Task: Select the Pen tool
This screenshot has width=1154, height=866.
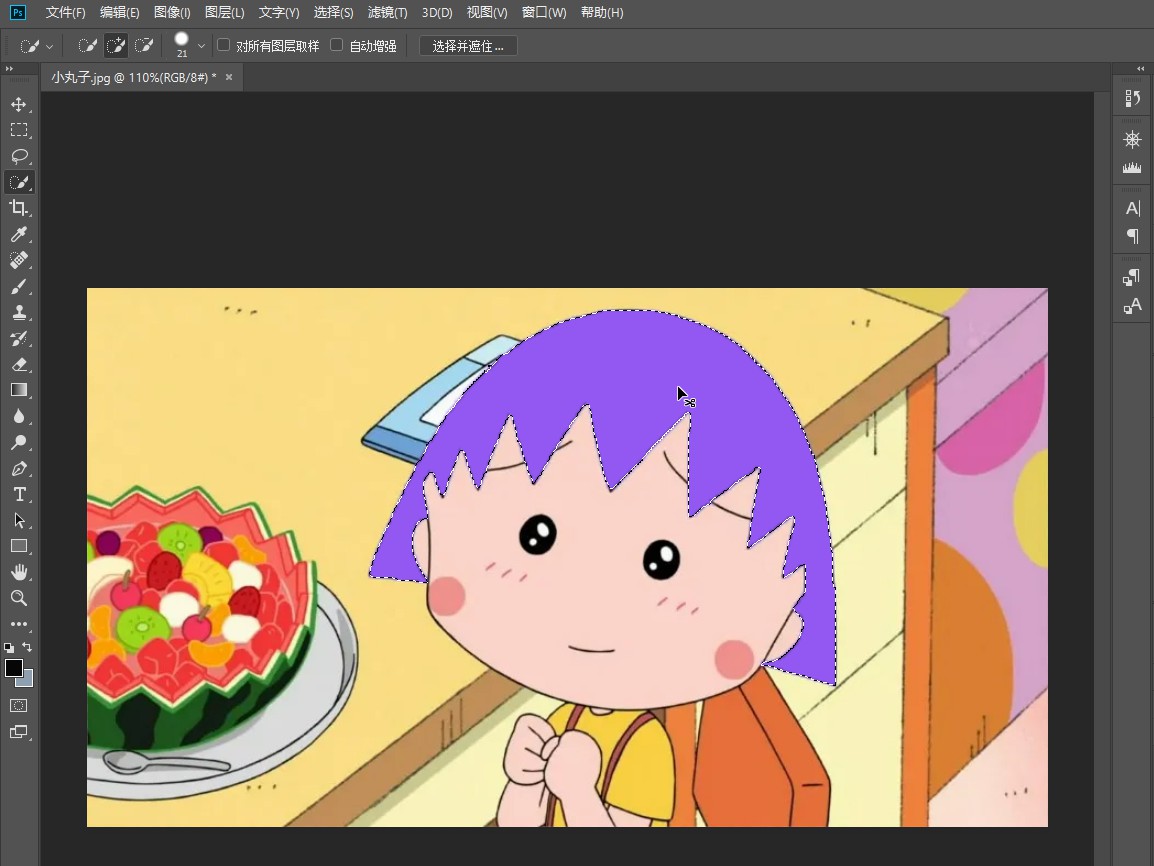Action: pyautogui.click(x=19, y=469)
